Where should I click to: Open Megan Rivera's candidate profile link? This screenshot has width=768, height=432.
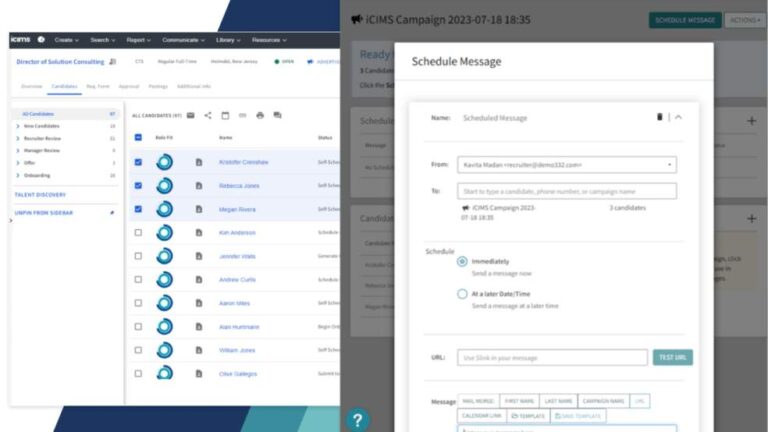[238, 209]
